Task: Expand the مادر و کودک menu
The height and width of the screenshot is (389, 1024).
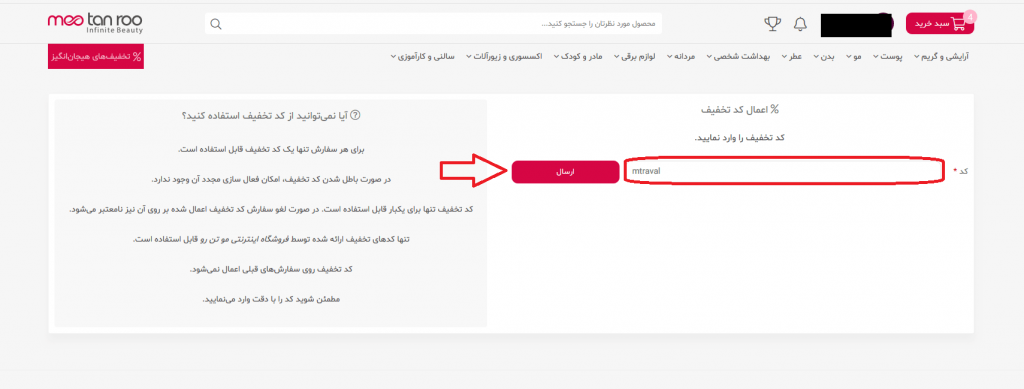Action: coord(578,57)
